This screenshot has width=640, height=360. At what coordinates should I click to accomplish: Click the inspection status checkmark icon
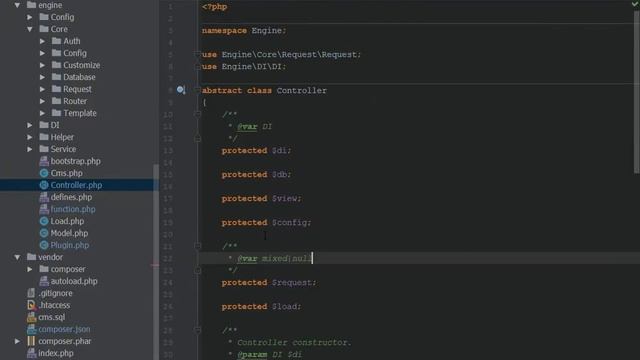pos(635,4)
